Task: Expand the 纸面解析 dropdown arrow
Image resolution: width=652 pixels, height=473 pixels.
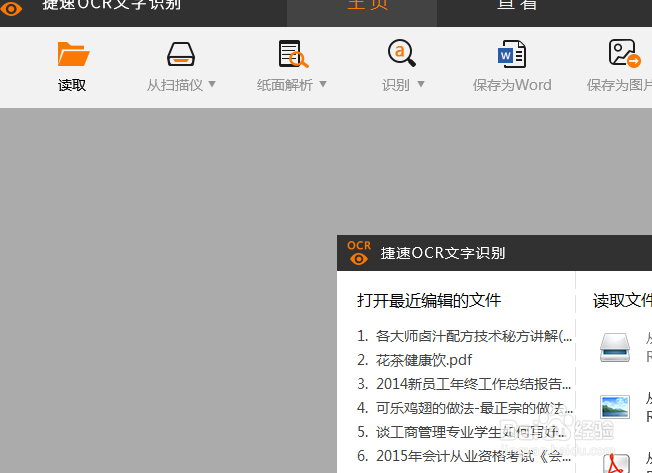Action: click(323, 84)
